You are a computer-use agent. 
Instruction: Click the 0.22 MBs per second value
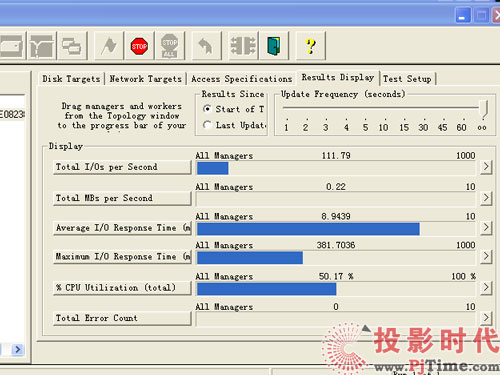pyautogui.click(x=336, y=187)
